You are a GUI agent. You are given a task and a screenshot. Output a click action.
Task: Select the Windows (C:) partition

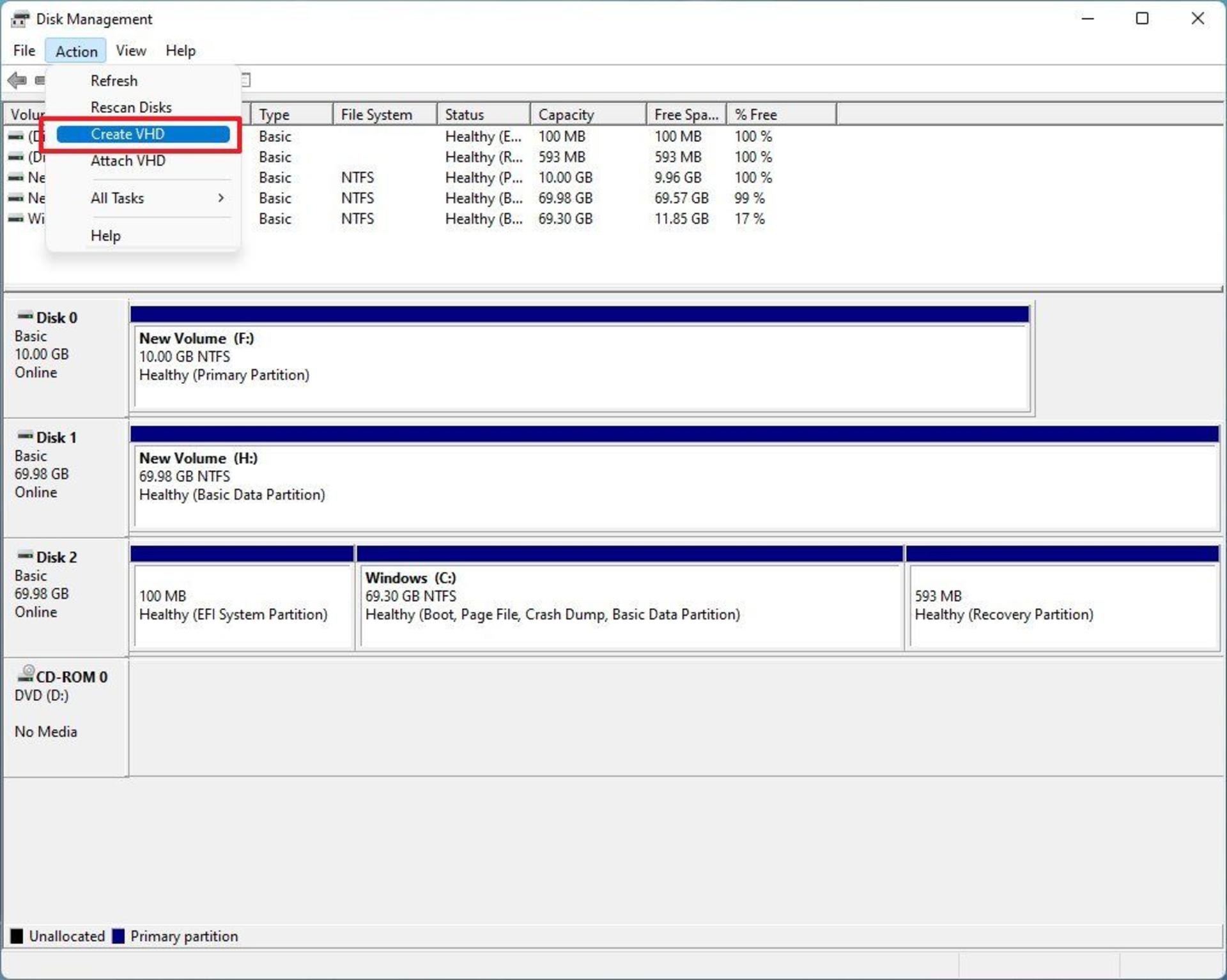tap(629, 598)
